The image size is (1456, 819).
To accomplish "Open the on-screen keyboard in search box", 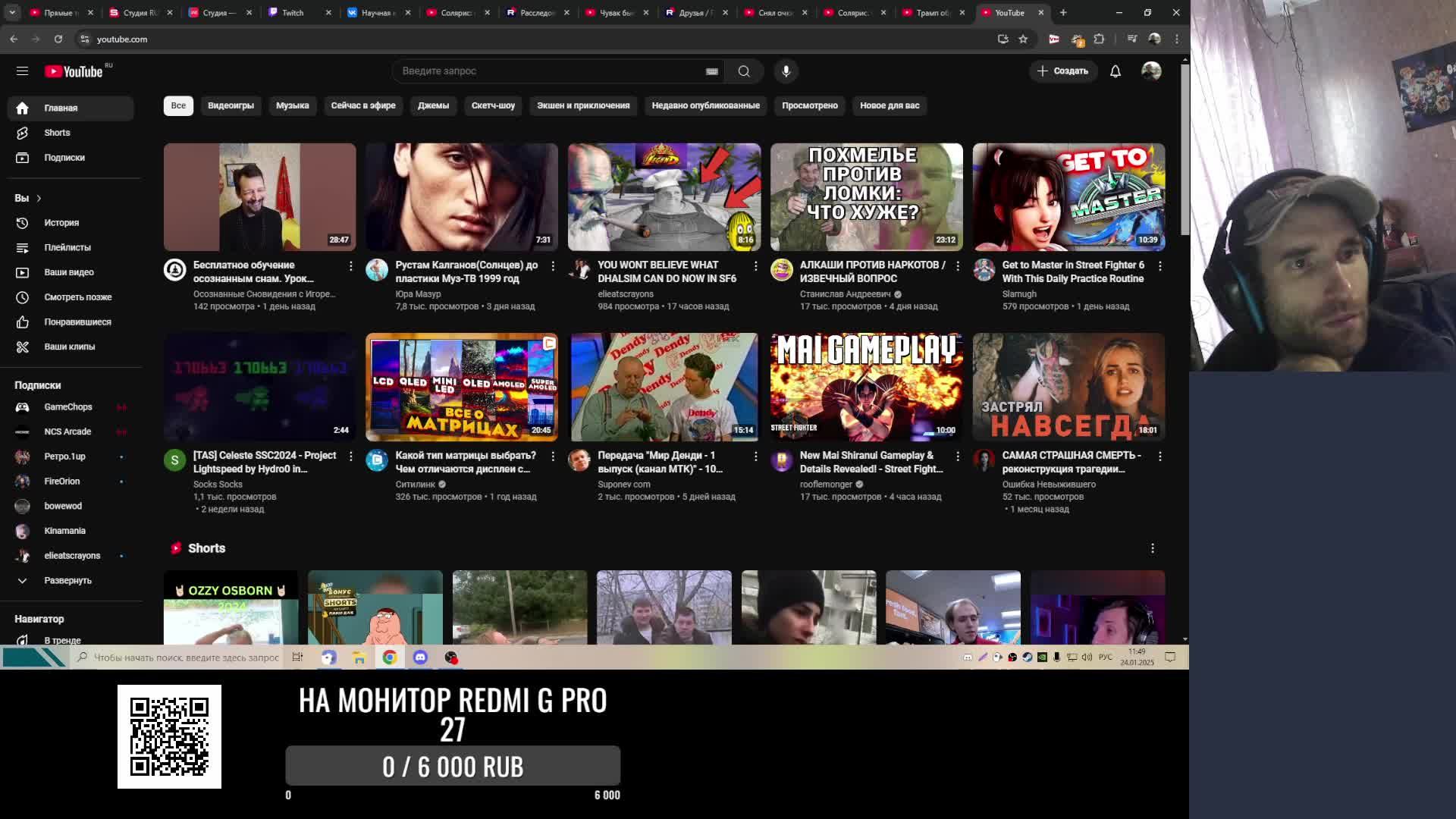I will [x=711, y=71].
